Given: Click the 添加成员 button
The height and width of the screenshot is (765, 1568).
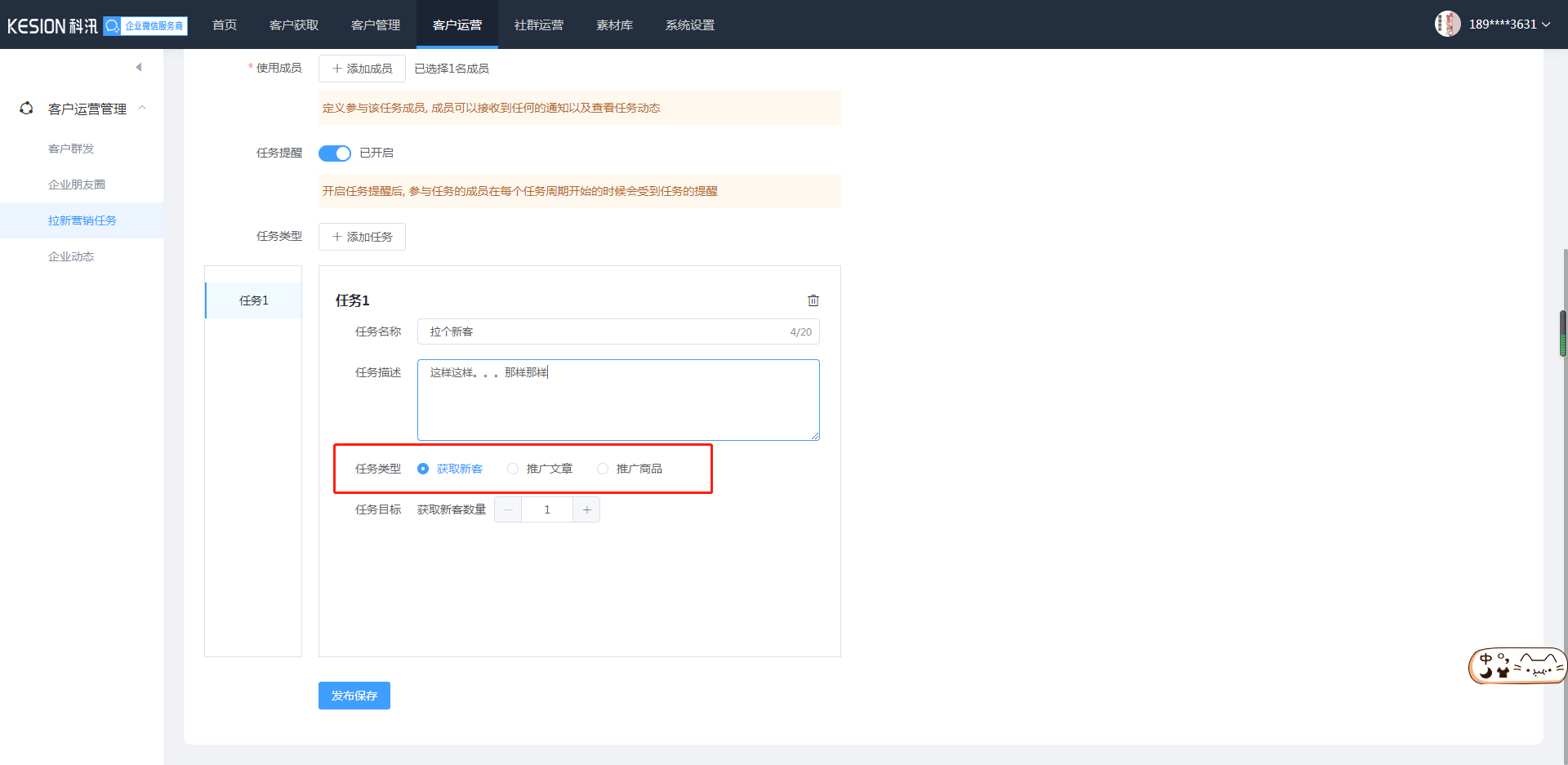Looking at the screenshot, I should [x=362, y=69].
